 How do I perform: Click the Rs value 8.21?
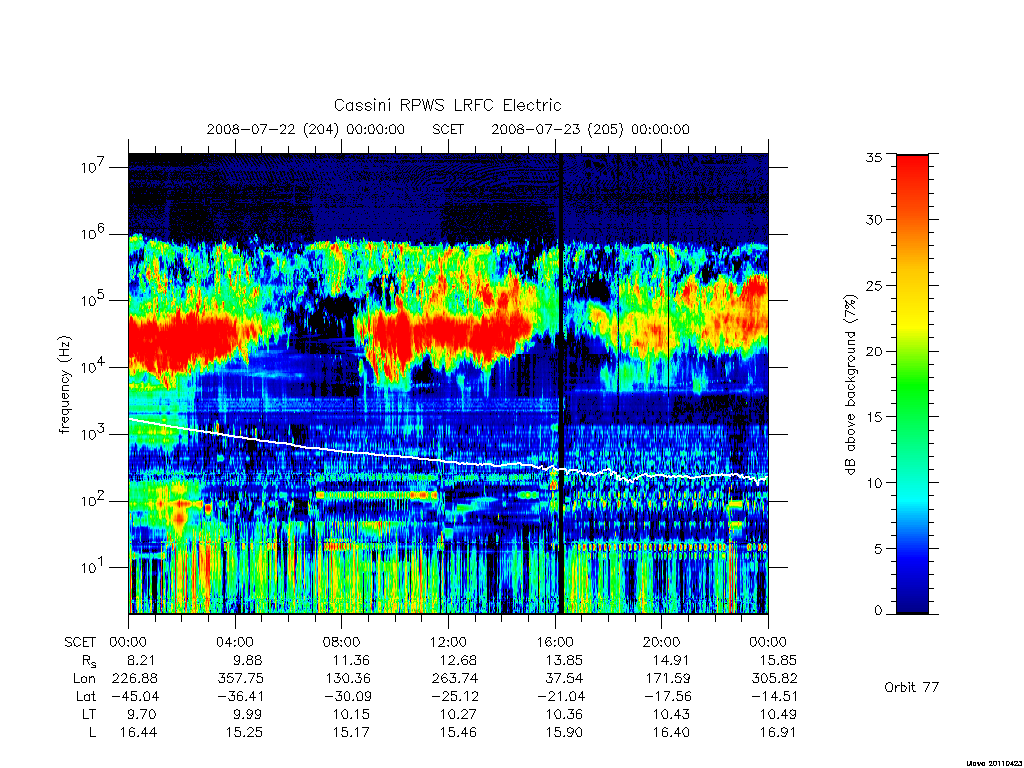142,660
